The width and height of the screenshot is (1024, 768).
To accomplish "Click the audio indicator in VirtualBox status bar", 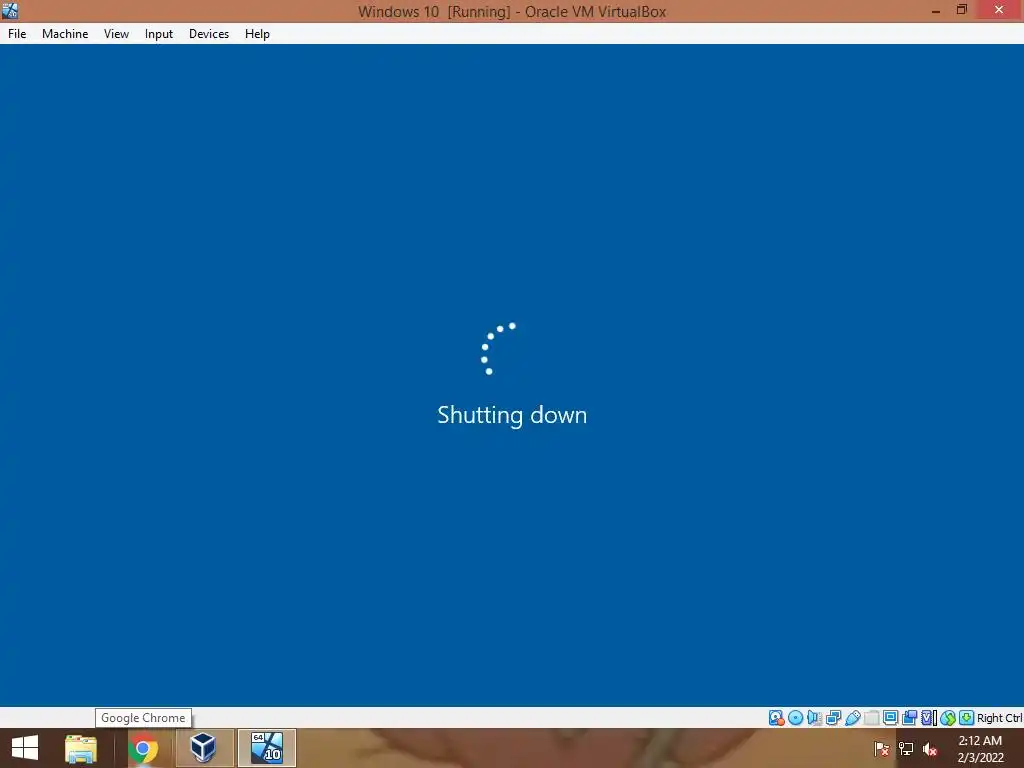I will click(x=814, y=718).
